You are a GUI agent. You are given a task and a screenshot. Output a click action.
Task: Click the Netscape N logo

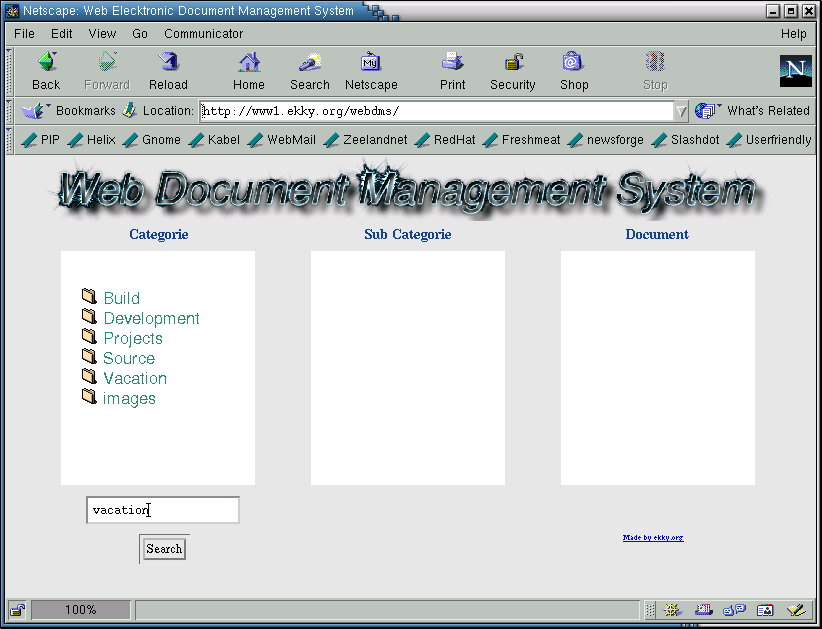[x=795, y=70]
